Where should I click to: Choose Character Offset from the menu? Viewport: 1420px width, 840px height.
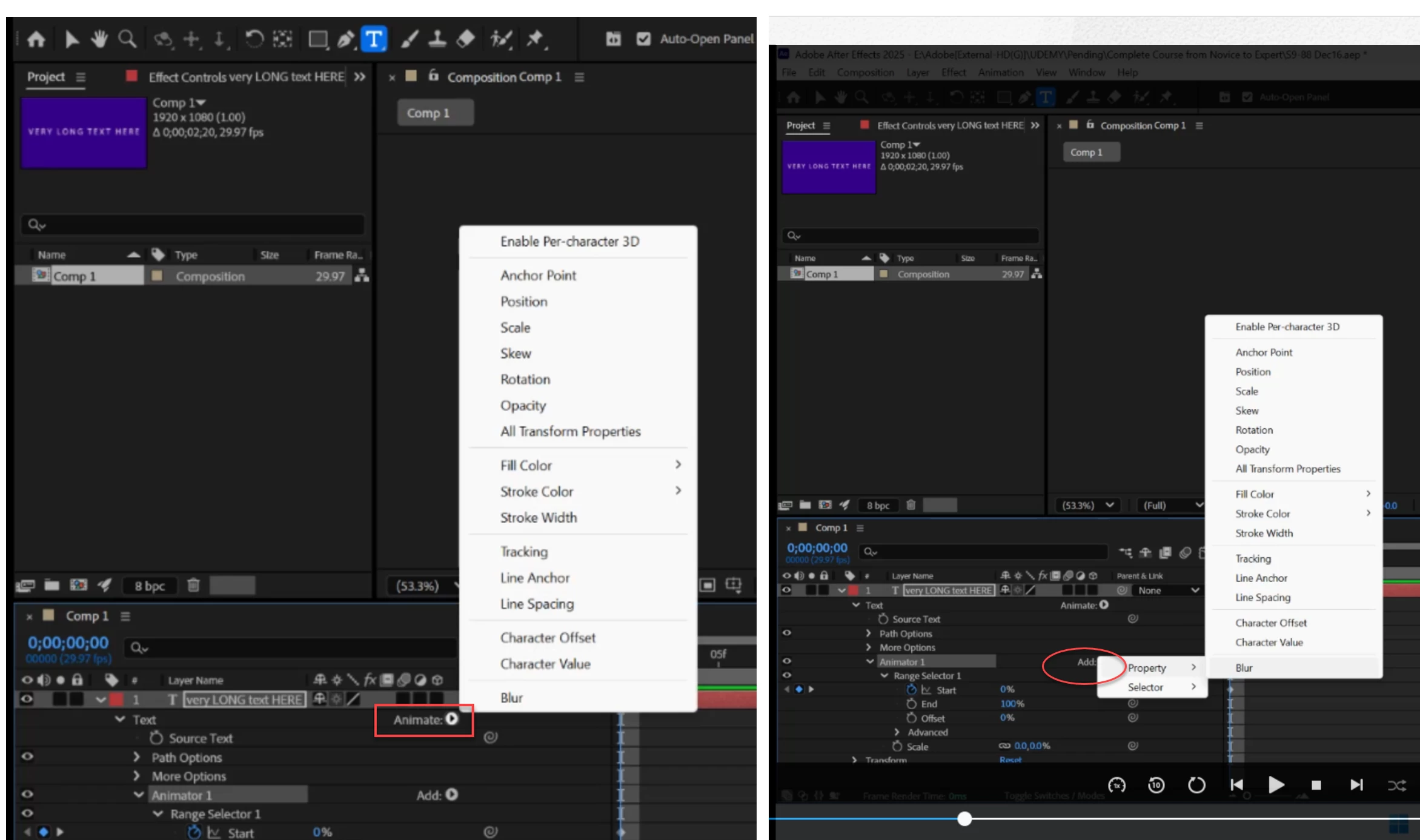548,638
